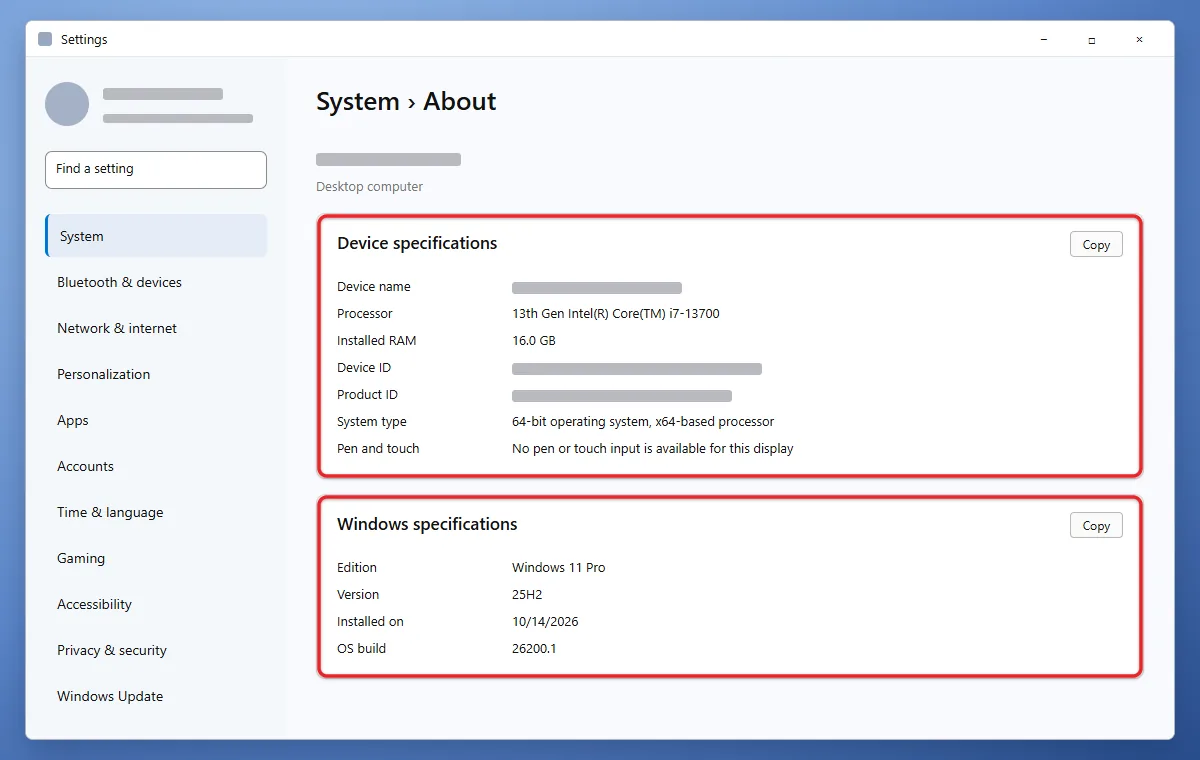Click the user profile avatar
1200x760 pixels.
point(67,104)
